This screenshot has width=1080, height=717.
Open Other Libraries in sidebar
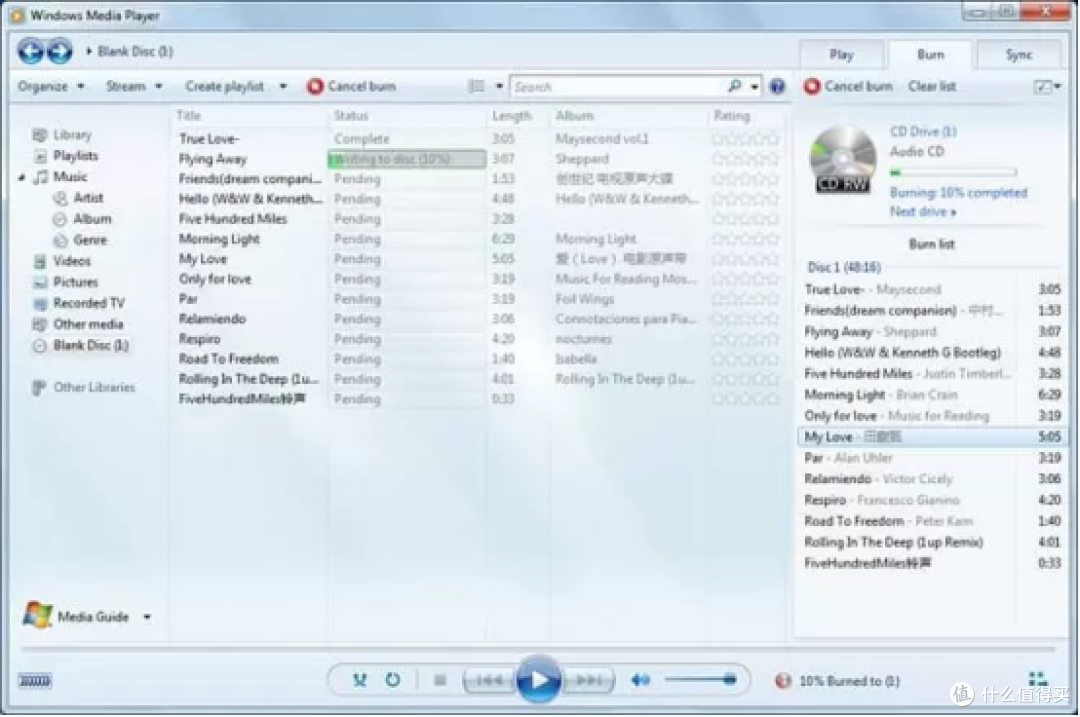point(94,388)
